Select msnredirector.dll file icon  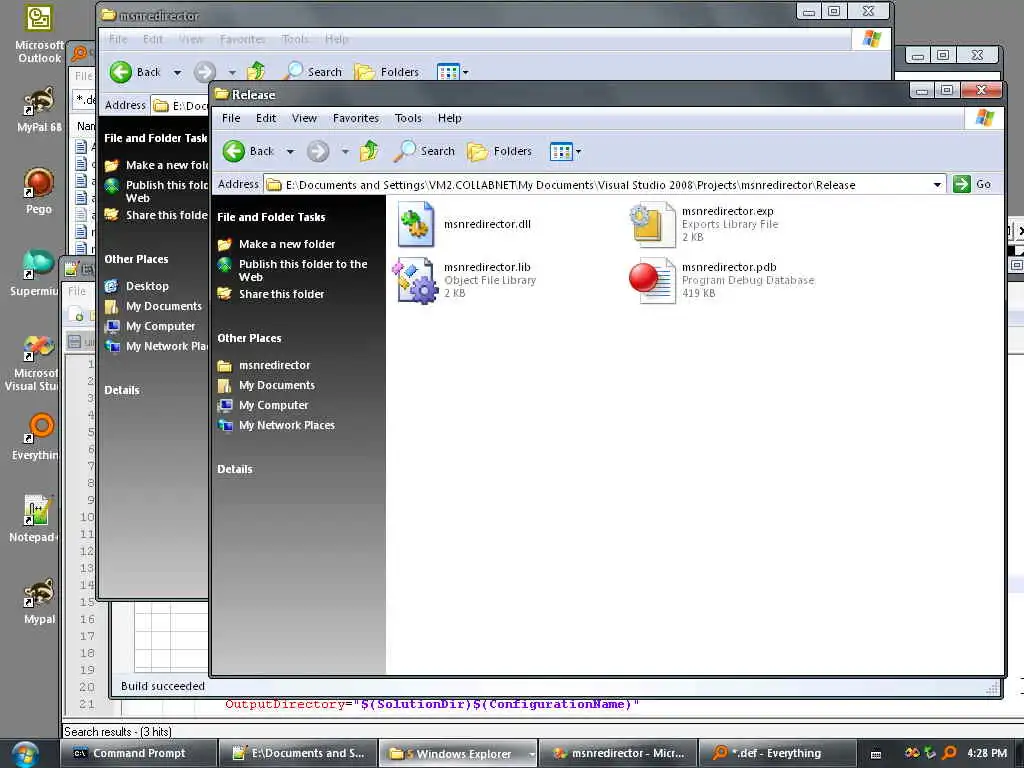[416, 224]
